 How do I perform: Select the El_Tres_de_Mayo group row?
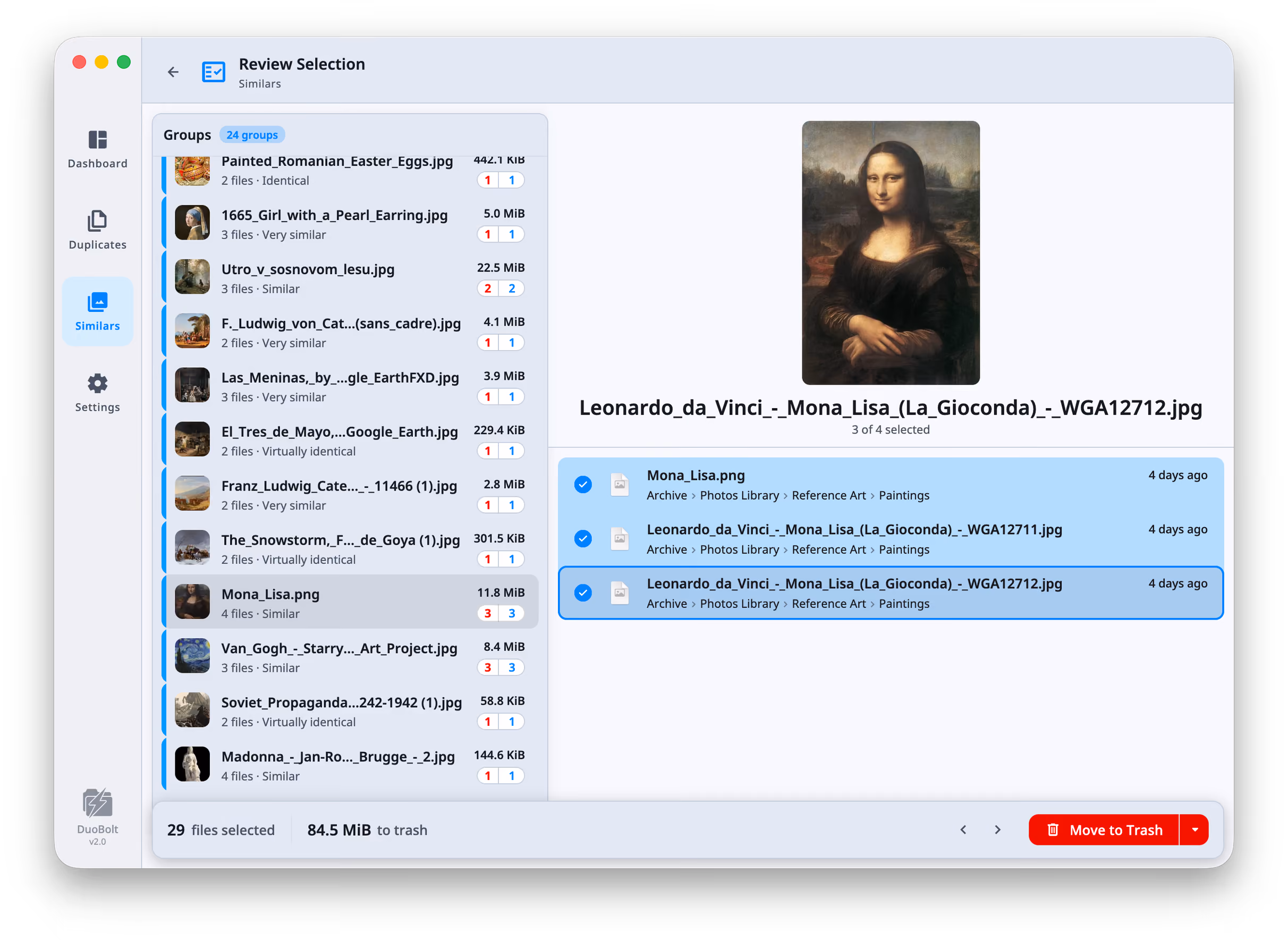coord(350,441)
